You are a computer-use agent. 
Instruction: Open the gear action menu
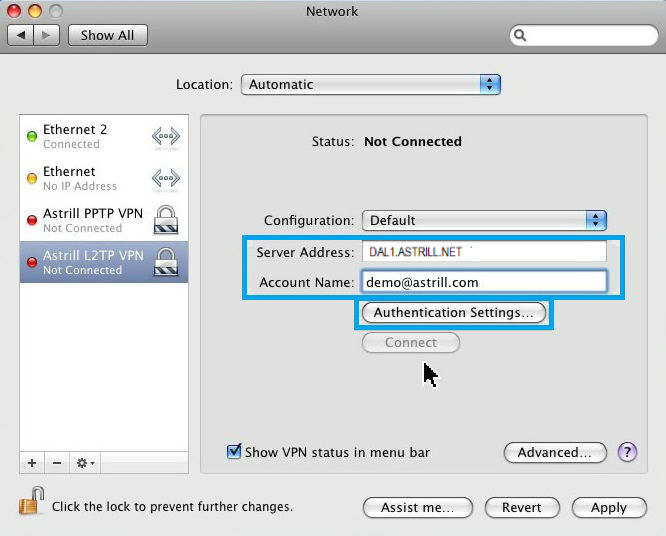(85, 463)
